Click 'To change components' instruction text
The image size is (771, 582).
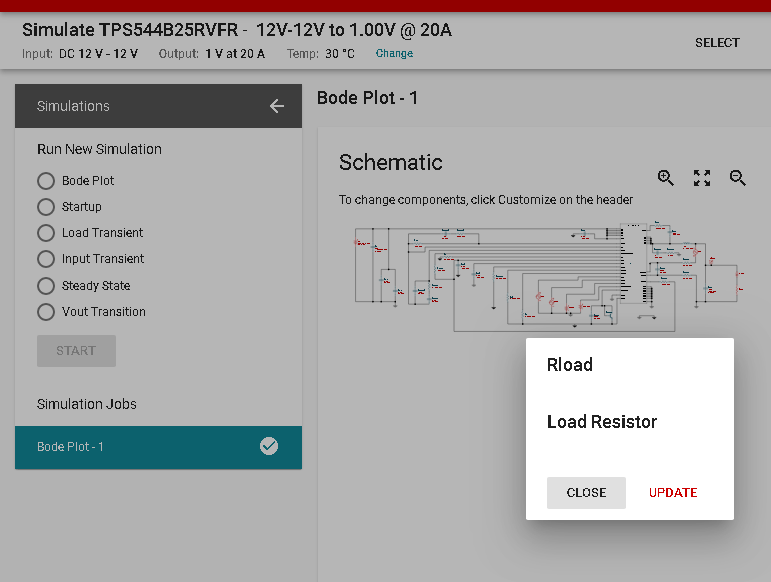[x=485, y=200]
